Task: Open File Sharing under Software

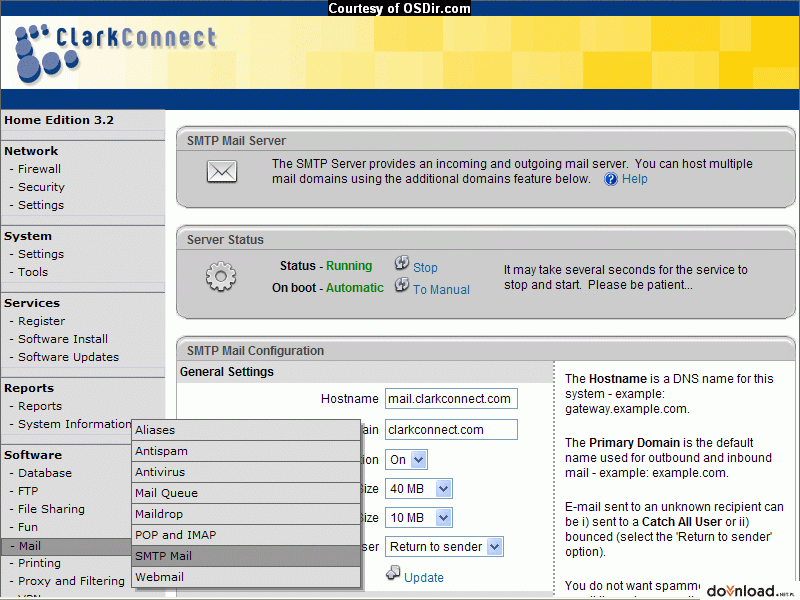Action: (51, 509)
